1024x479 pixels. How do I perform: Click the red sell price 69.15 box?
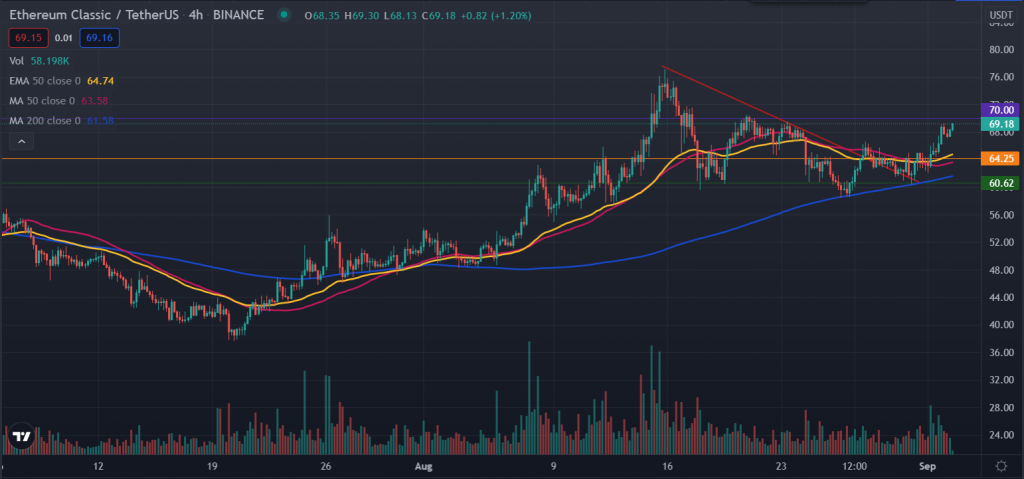click(29, 39)
